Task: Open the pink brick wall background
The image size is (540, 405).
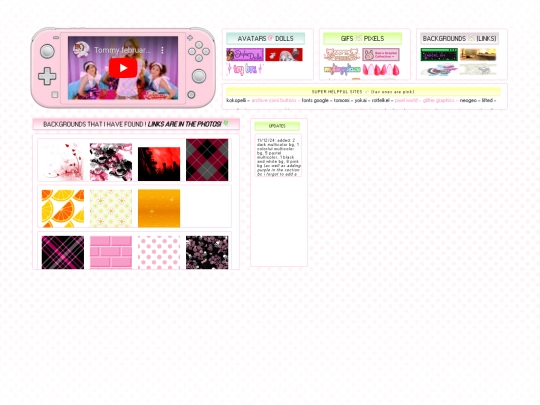Action: 111,252
